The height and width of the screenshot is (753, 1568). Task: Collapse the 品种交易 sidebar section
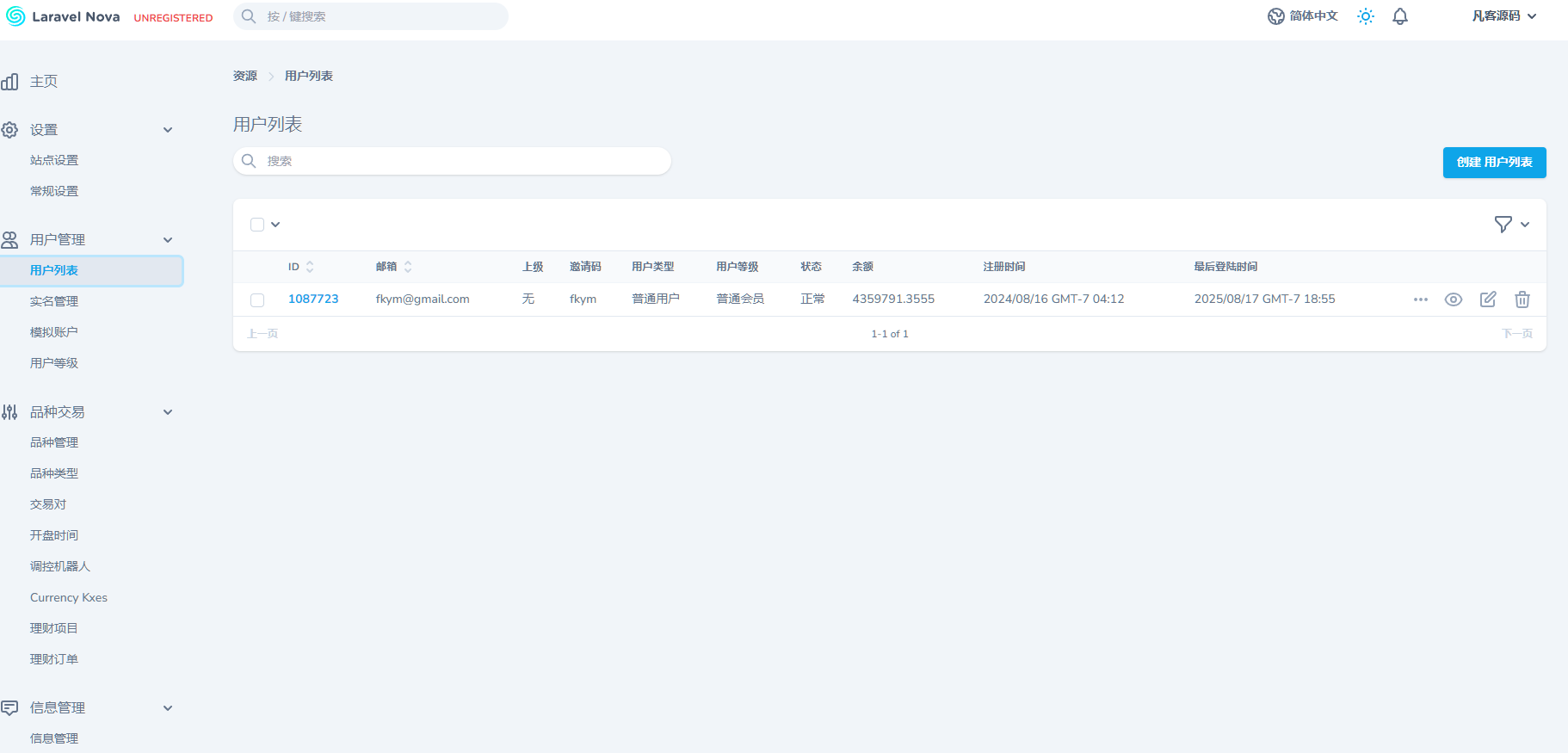coord(168,412)
